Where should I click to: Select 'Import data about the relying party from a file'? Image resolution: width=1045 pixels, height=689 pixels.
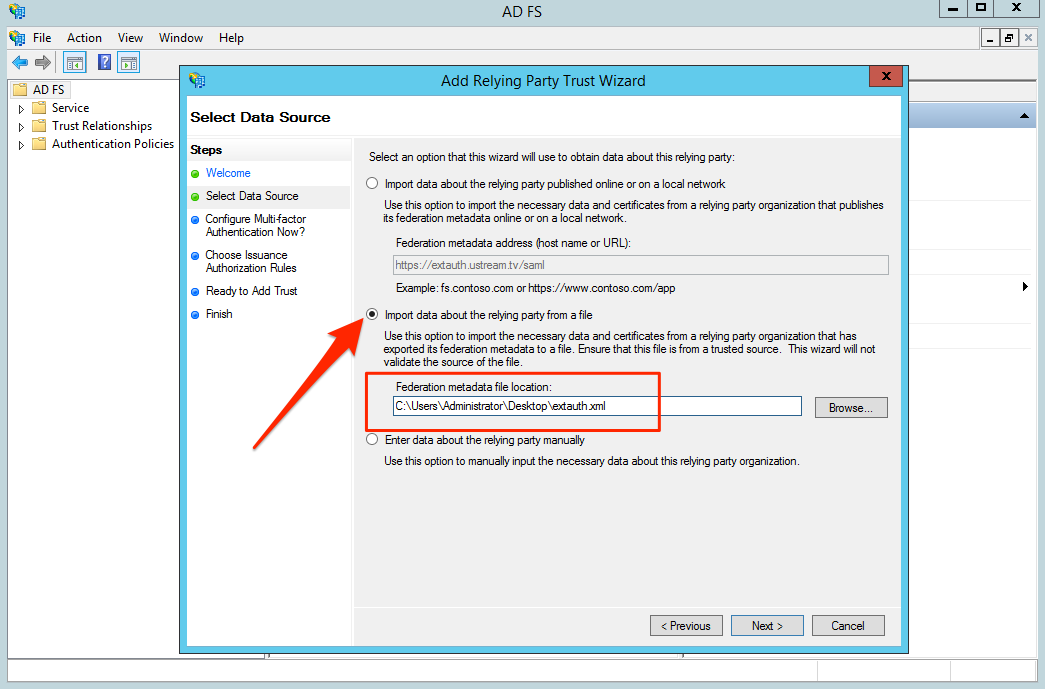372,315
